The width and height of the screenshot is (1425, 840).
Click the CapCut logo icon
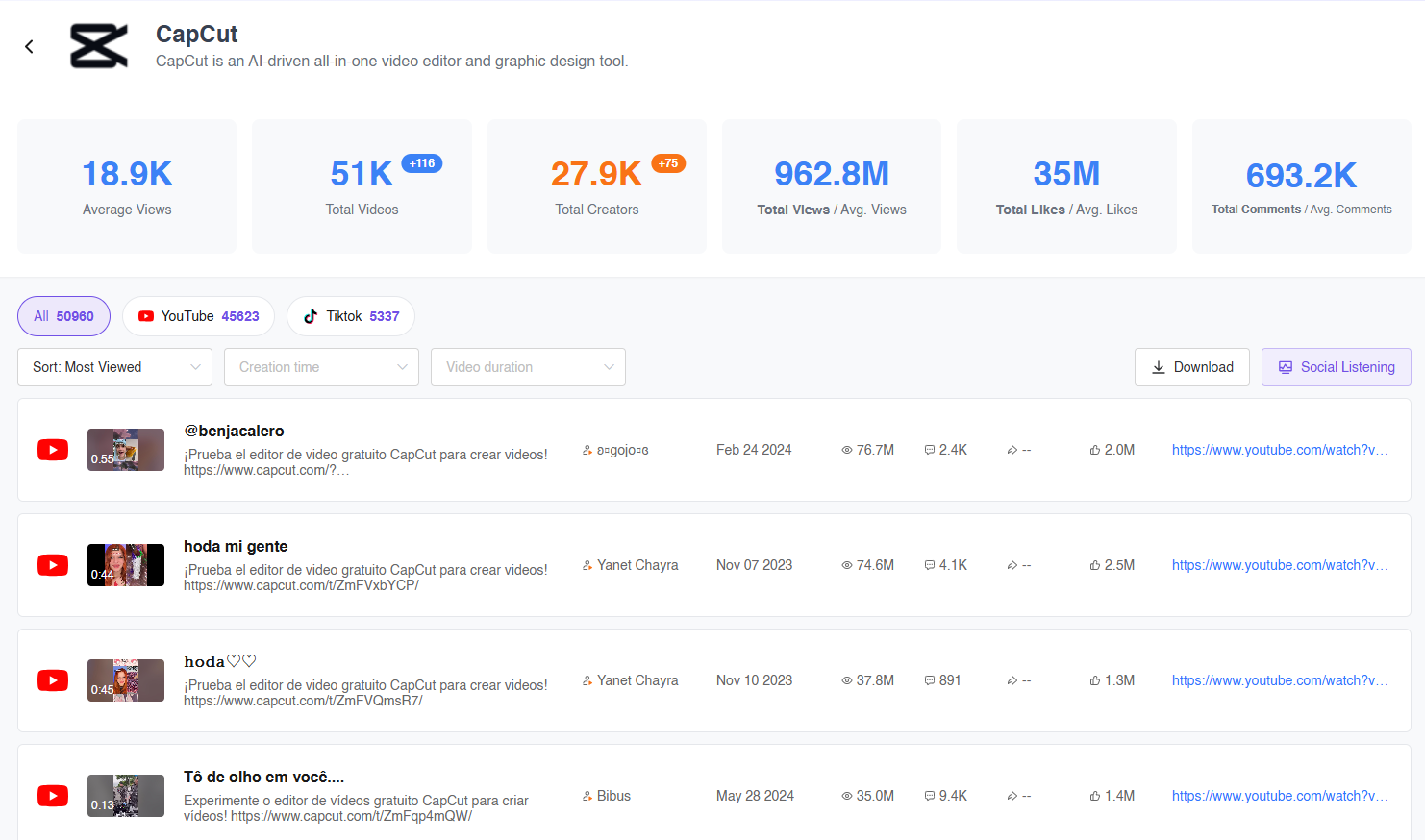99,46
